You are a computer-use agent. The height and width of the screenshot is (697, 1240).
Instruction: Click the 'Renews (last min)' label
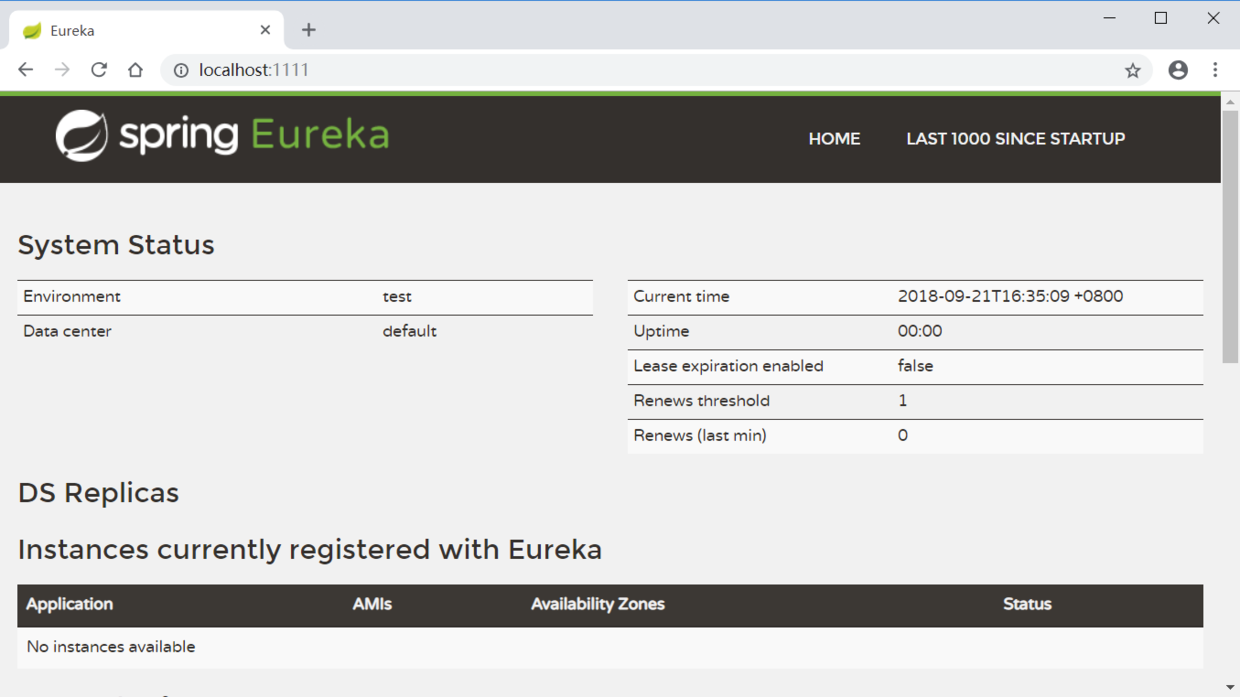(700, 435)
